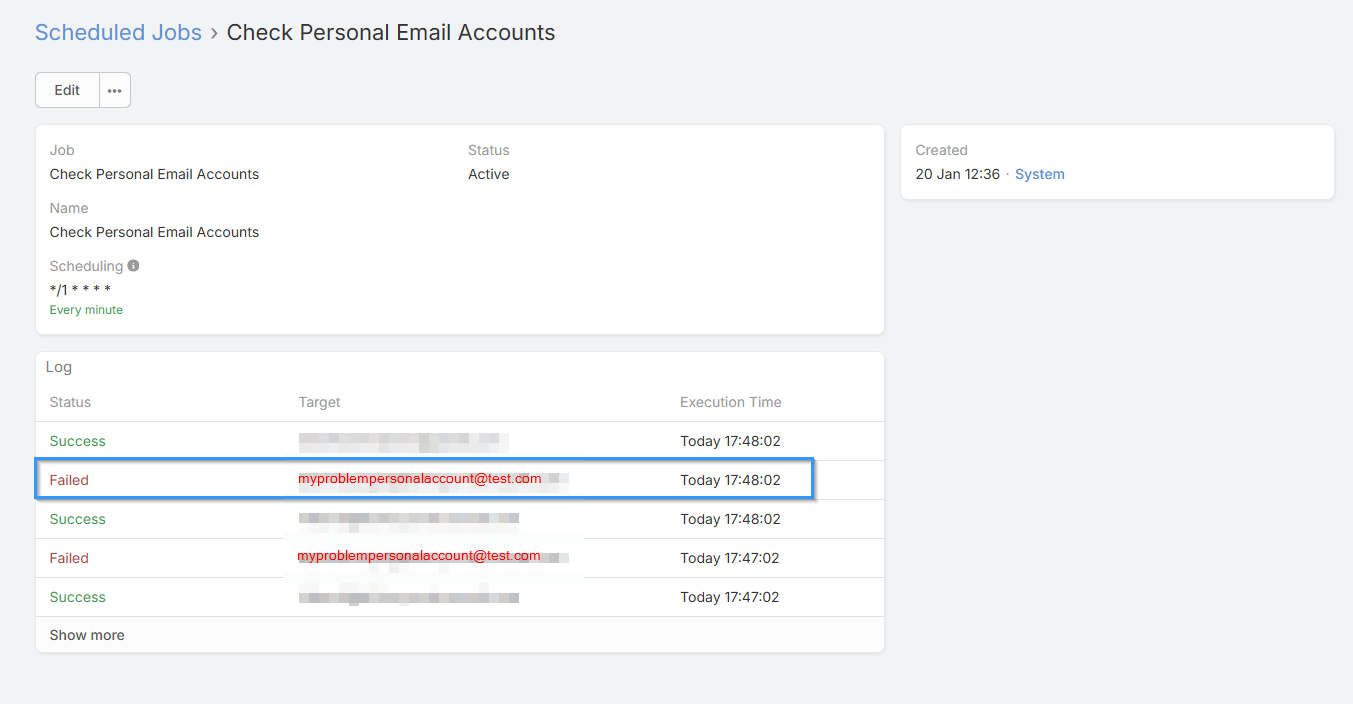This screenshot has width=1353, height=704.
Task: Click the Created date 20 Jan 12:36
Action: pos(957,174)
